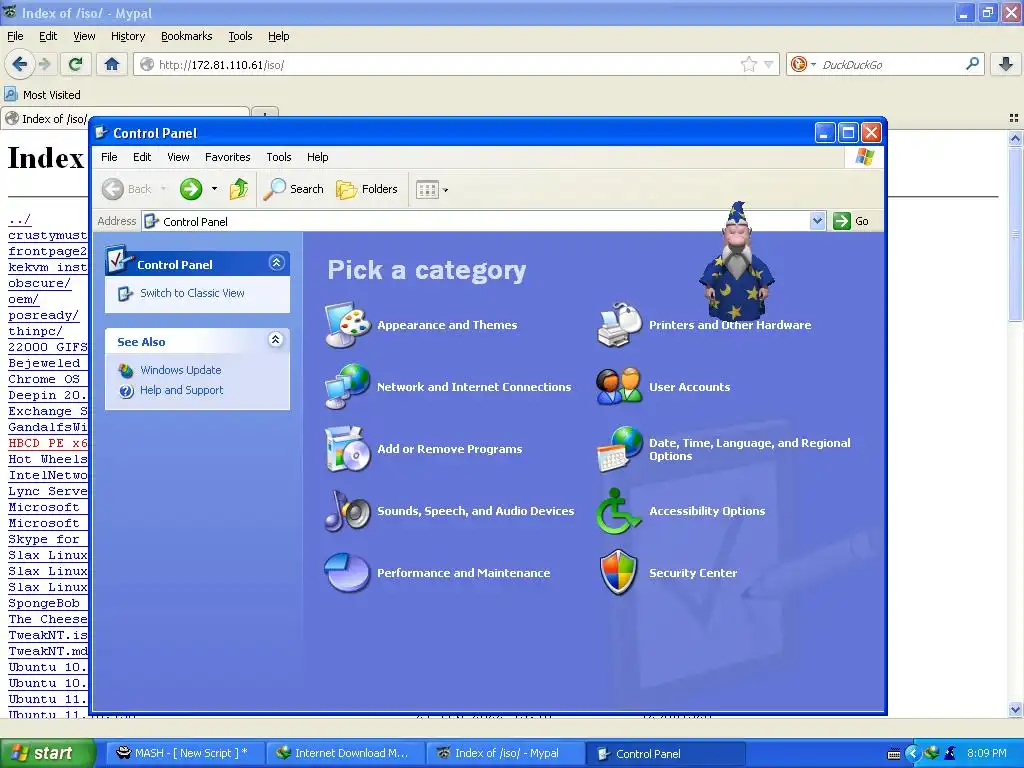
Task: Collapse the Control Panel sidebar section
Action: pos(276,263)
